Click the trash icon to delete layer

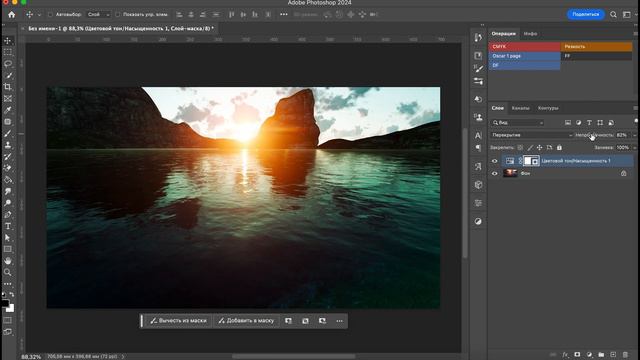[625, 355]
